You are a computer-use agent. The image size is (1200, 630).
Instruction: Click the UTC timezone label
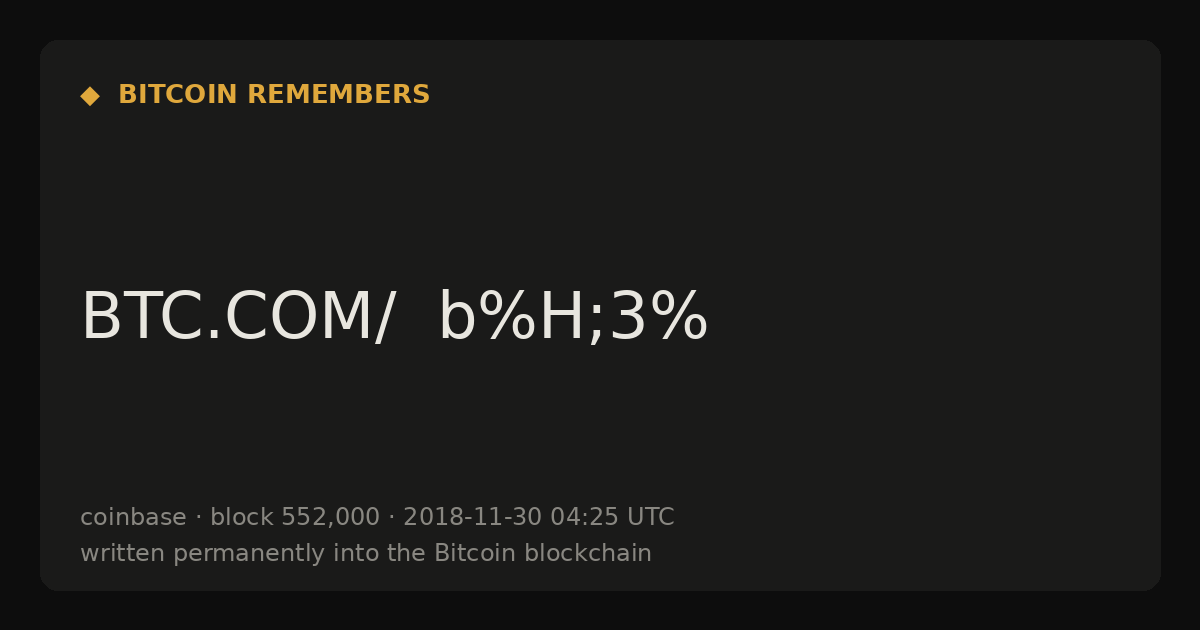(x=650, y=517)
